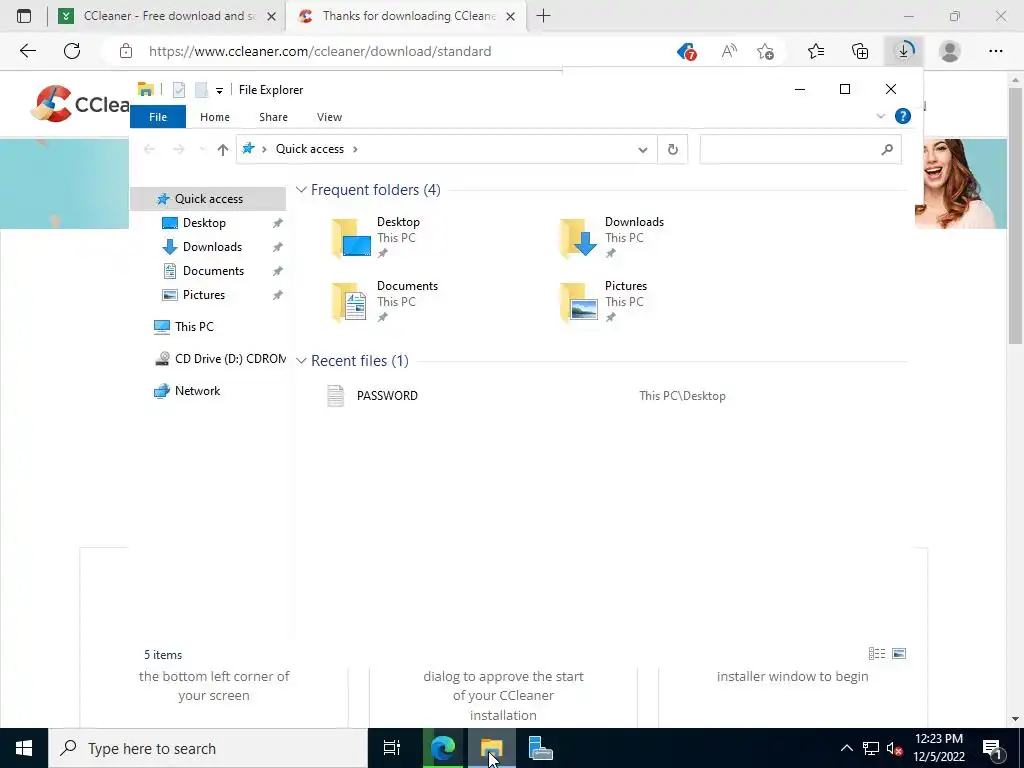Switch to the Home ribbon tab
The image size is (1024, 768).
tap(215, 117)
